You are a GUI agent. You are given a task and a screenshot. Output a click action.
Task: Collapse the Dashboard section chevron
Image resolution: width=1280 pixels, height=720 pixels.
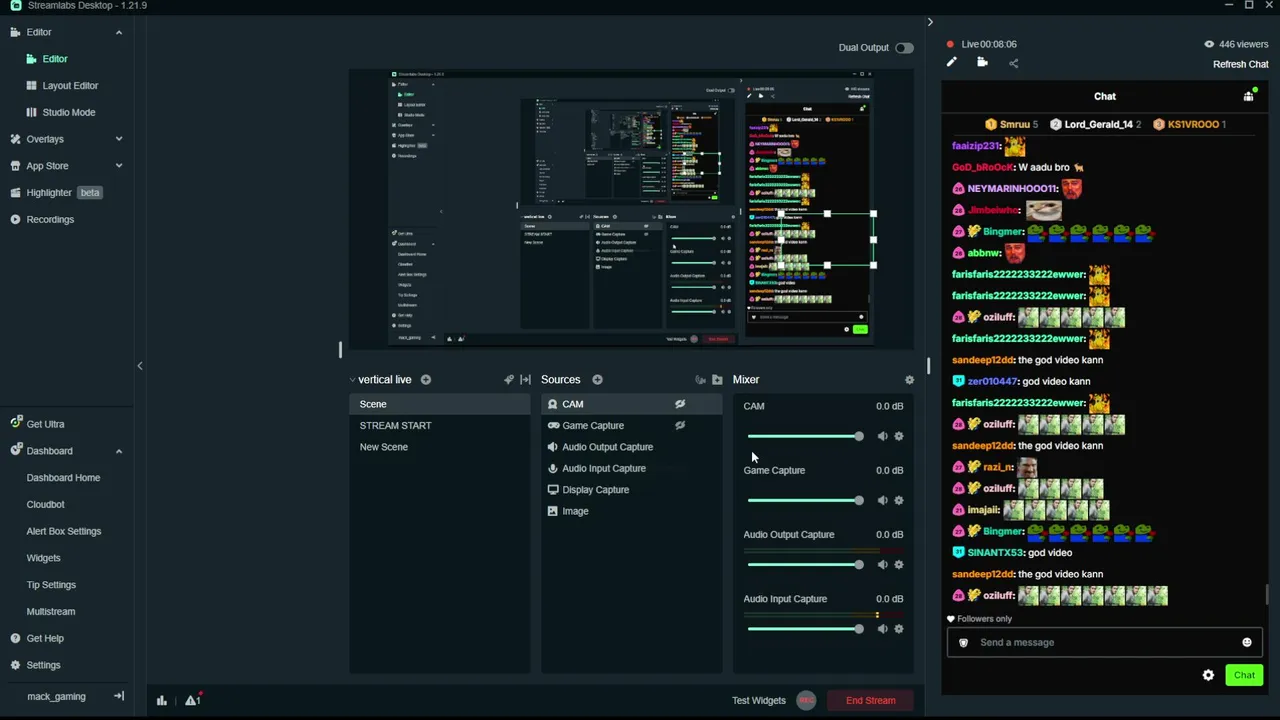point(118,451)
